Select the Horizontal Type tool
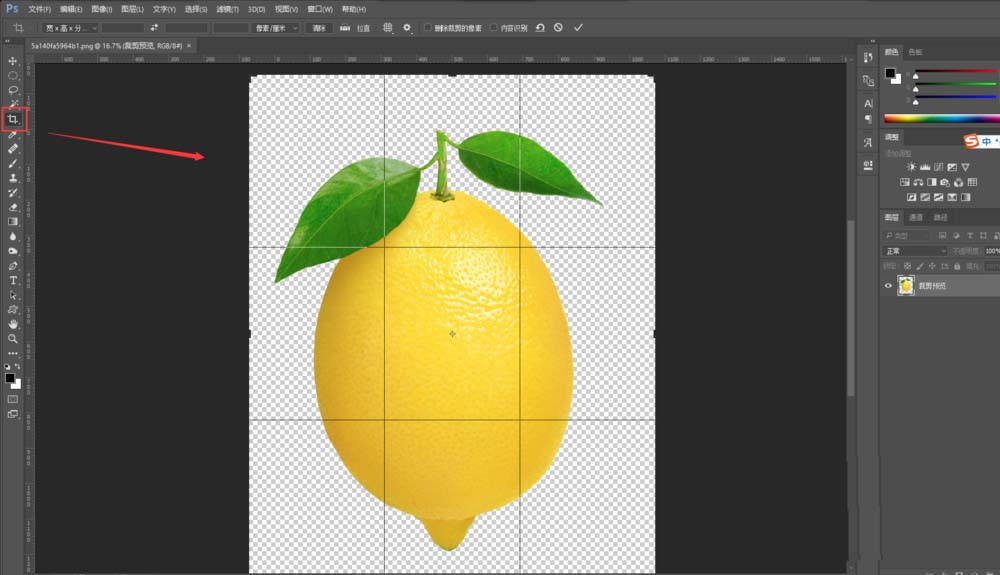Screen dimensions: 1000x575 pyautogui.click(x=13, y=280)
